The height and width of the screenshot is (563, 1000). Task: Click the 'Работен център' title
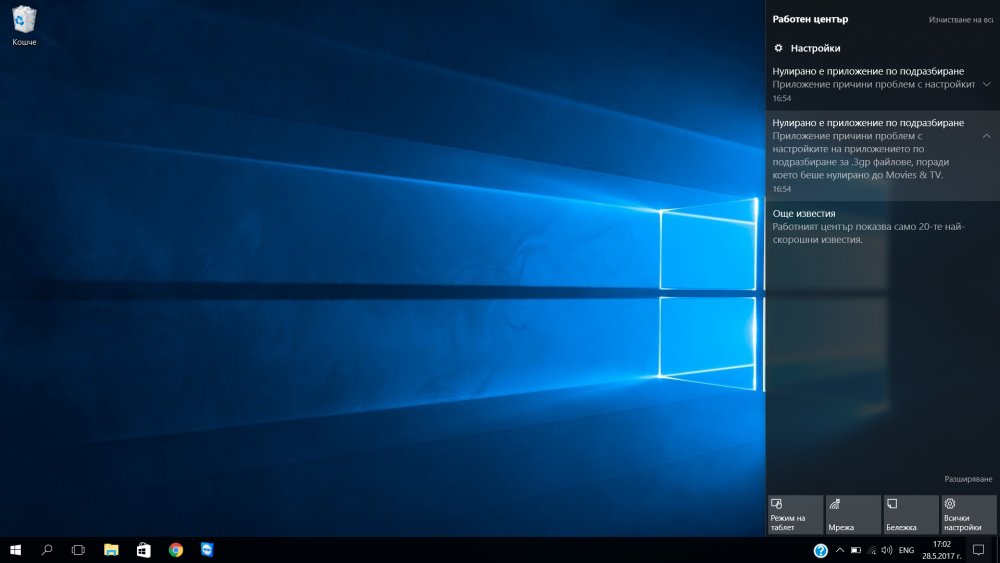coord(810,19)
